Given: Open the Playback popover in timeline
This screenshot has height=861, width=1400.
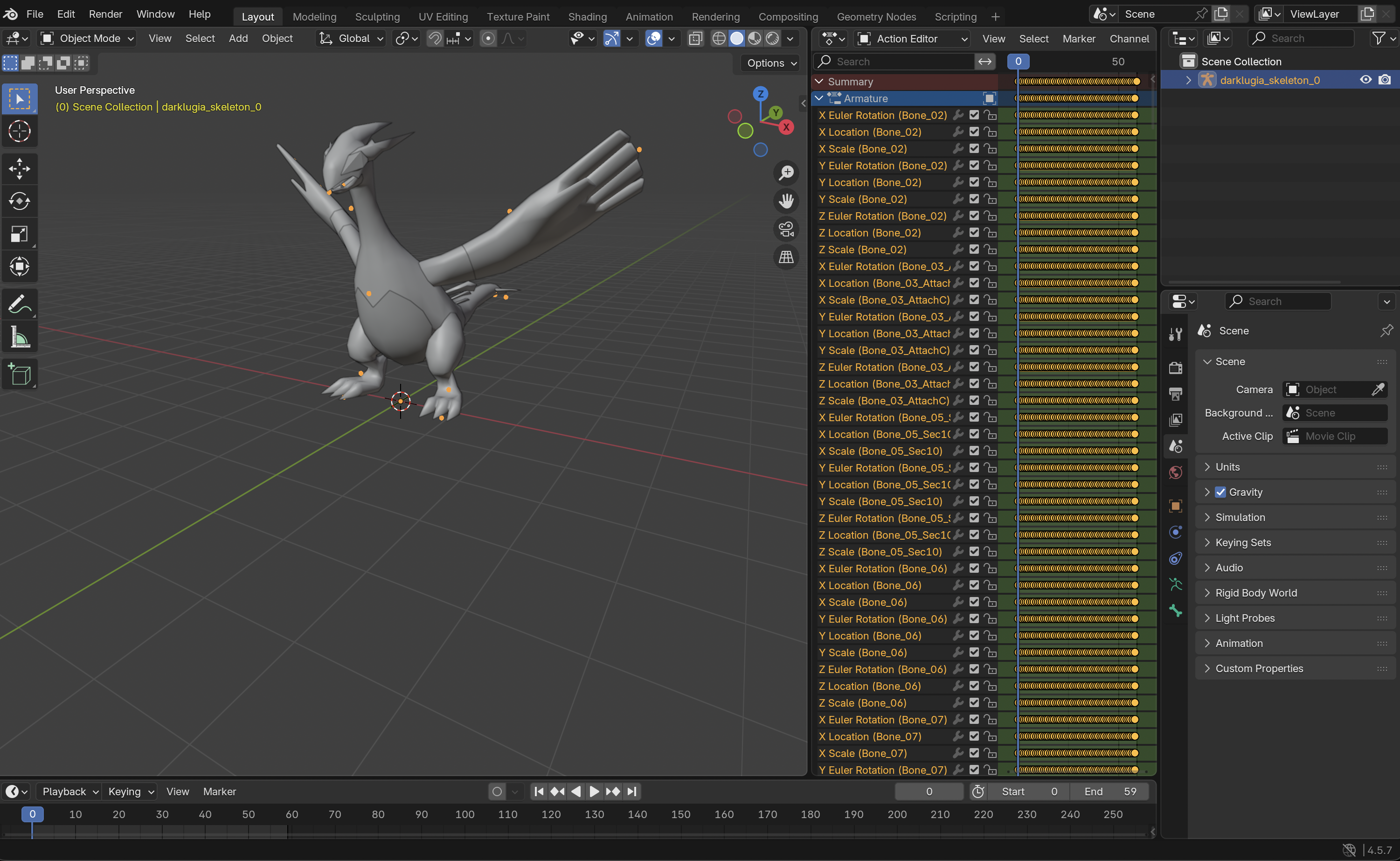Looking at the screenshot, I should click(x=69, y=792).
